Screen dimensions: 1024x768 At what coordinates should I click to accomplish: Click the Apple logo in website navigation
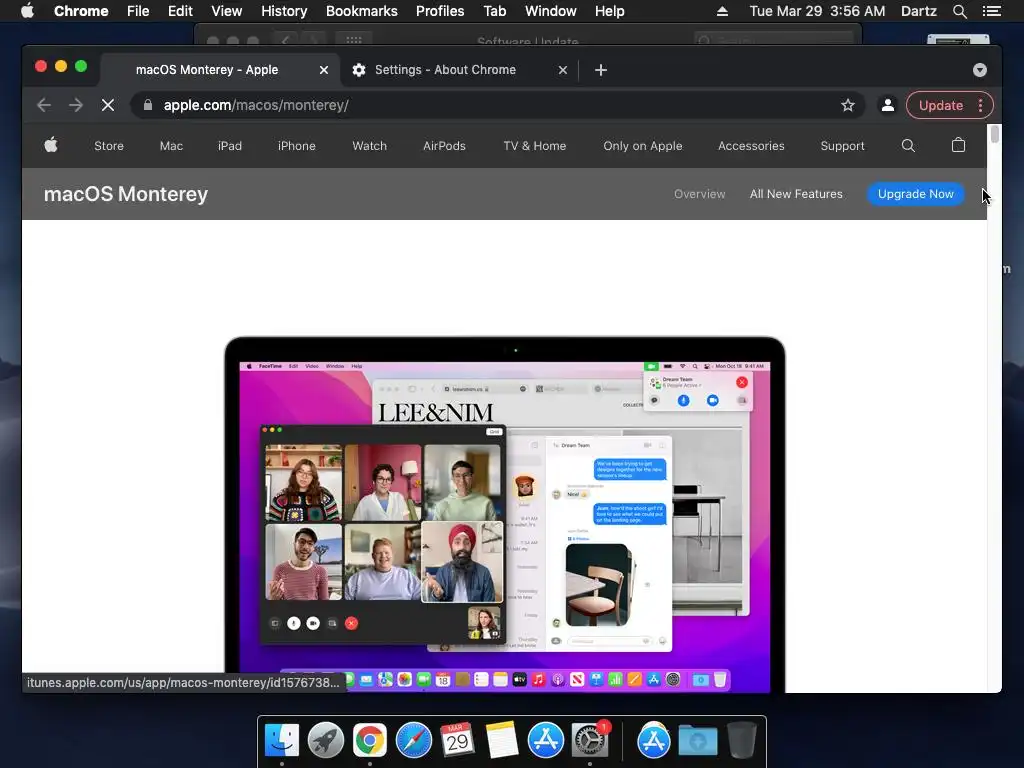(x=51, y=145)
